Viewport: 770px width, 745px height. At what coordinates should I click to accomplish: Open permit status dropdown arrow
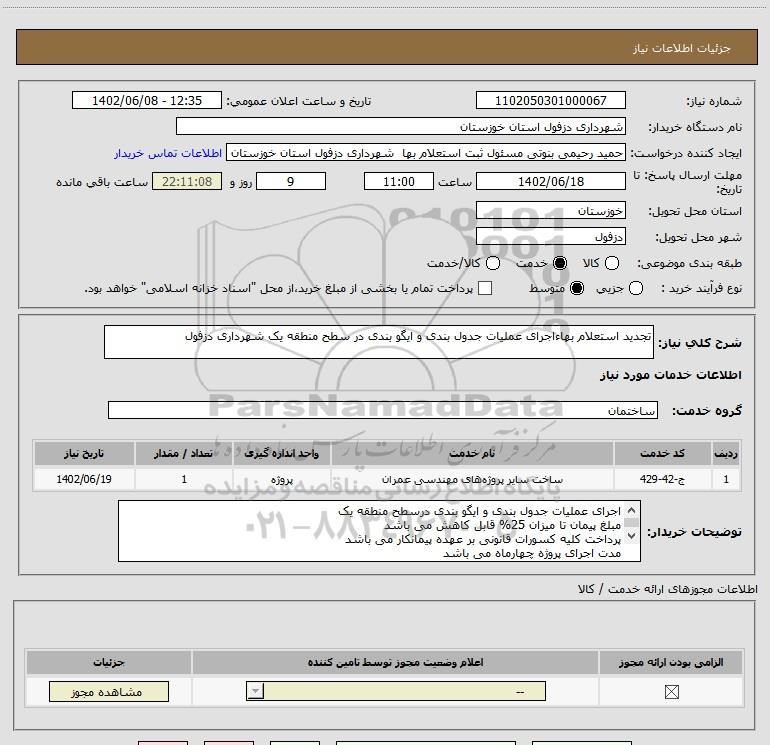tap(255, 691)
